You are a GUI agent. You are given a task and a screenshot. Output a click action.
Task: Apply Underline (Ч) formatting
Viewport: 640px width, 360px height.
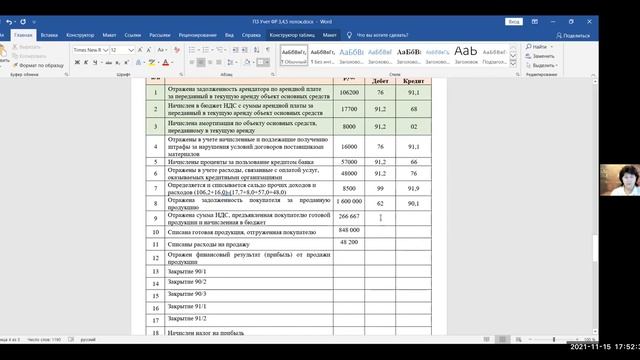[95, 62]
